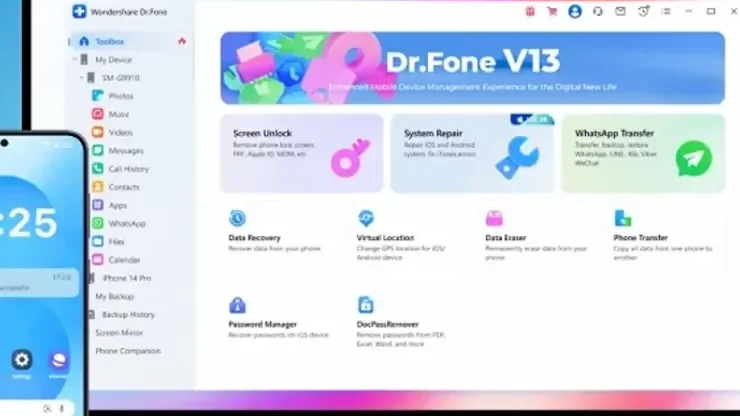Open the Password Manager tool label
This screenshot has width=740, height=416.
click(x=262, y=324)
